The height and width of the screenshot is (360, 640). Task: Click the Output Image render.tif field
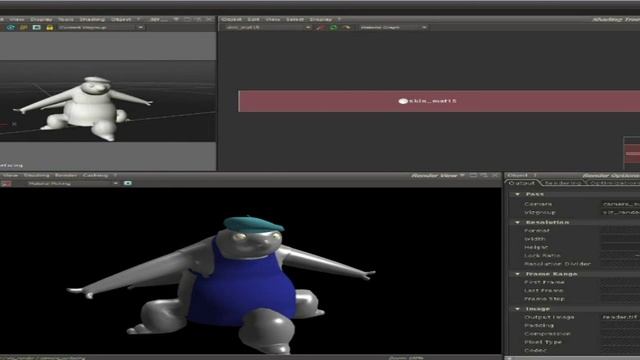620,317
